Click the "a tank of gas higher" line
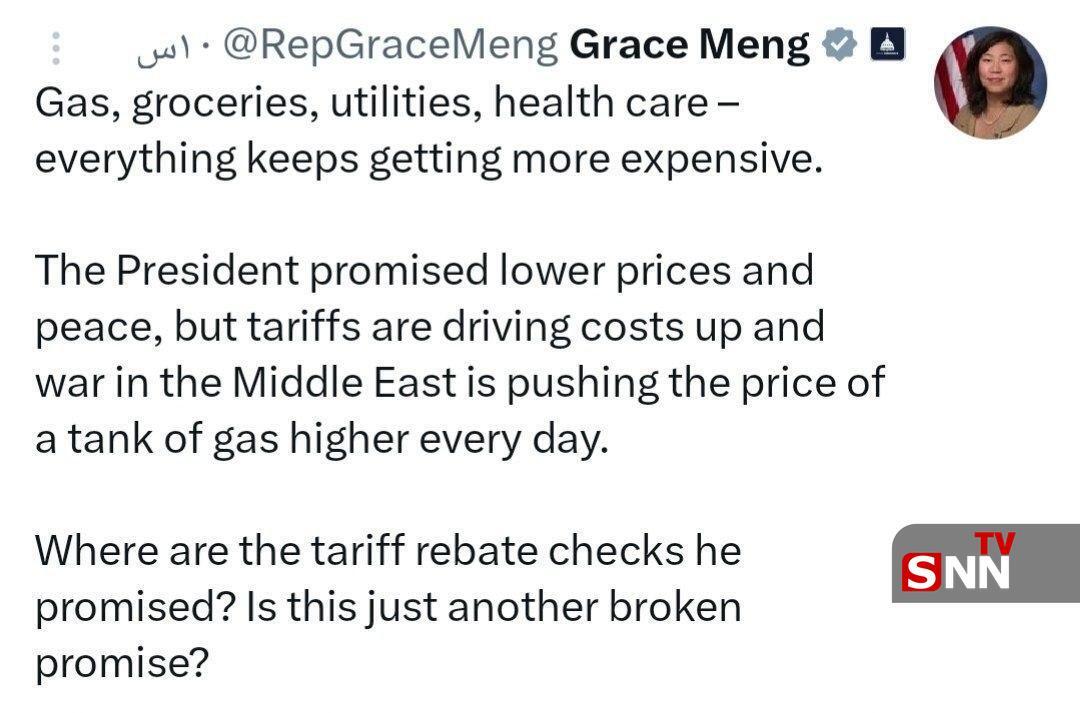 click(x=321, y=439)
